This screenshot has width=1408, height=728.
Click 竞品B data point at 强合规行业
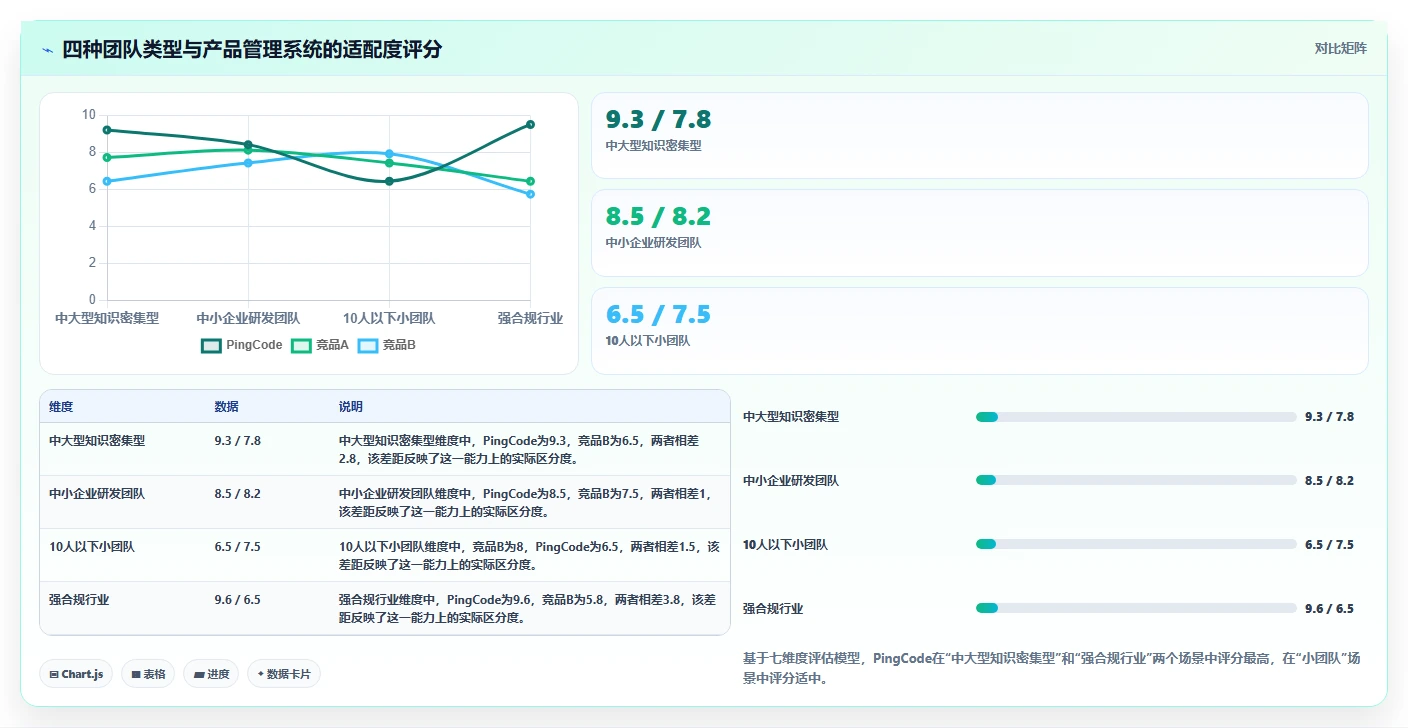(x=530, y=194)
